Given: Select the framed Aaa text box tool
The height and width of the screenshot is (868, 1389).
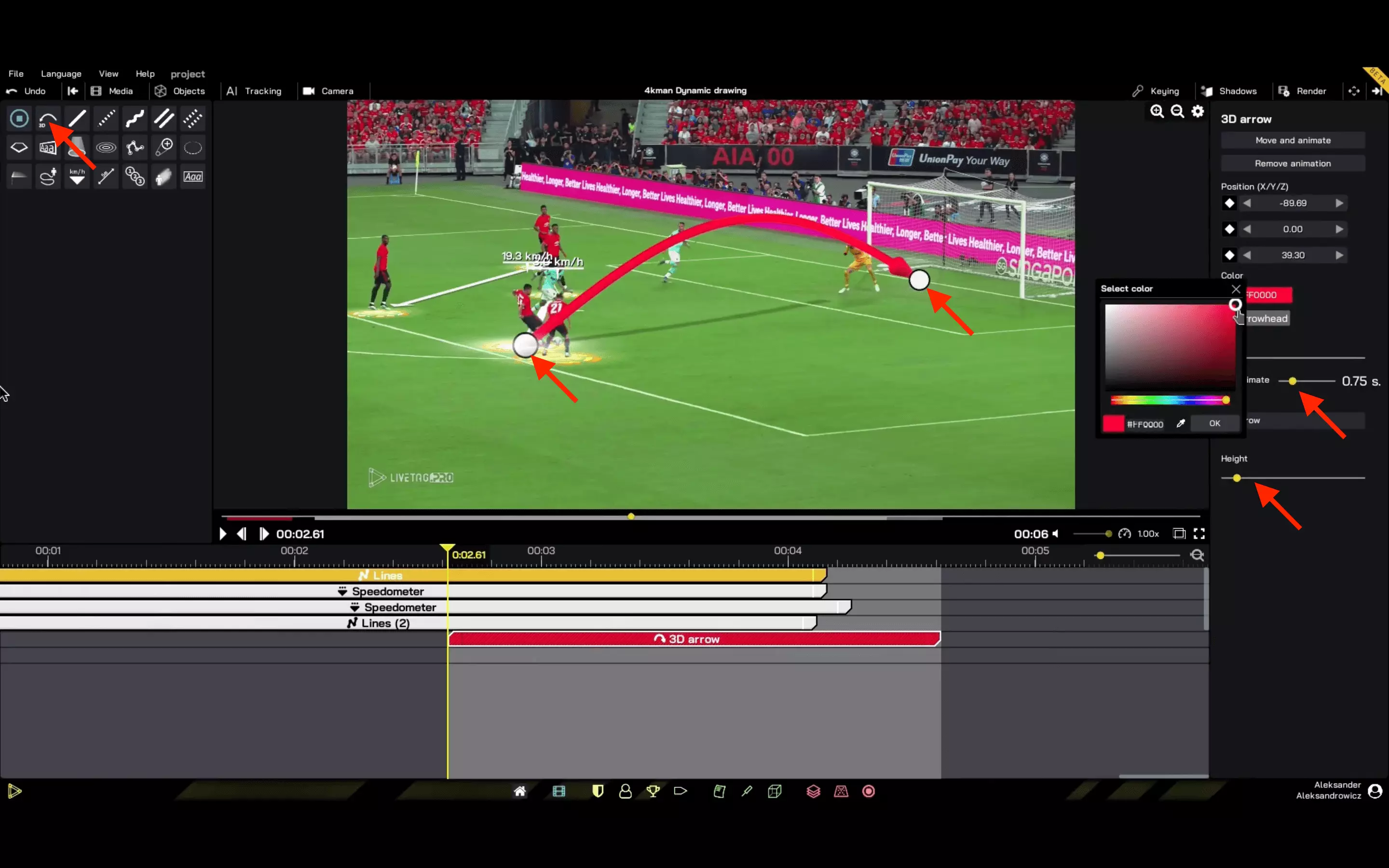Looking at the screenshot, I should (x=193, y=177).
